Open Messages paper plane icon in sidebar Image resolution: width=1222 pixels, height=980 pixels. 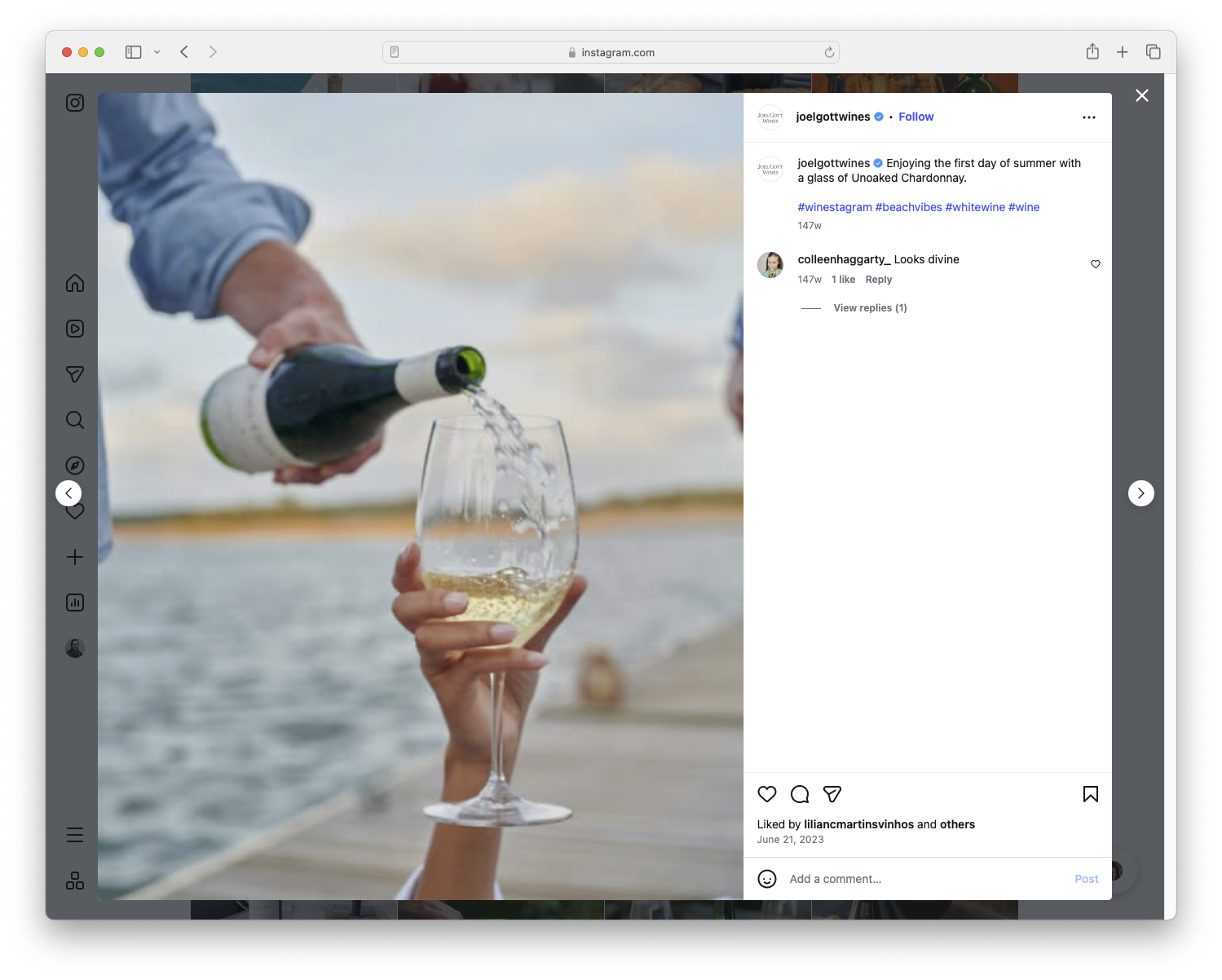click(75, 374)
